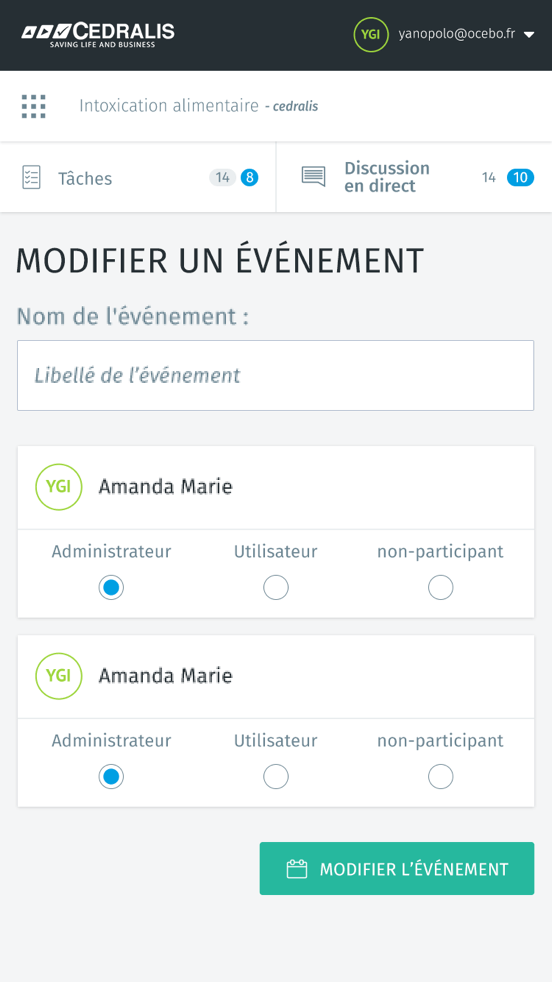The image size is (552, 982).
Task: Click the blue badge showing 10 messages
Action: click(520, 178)
